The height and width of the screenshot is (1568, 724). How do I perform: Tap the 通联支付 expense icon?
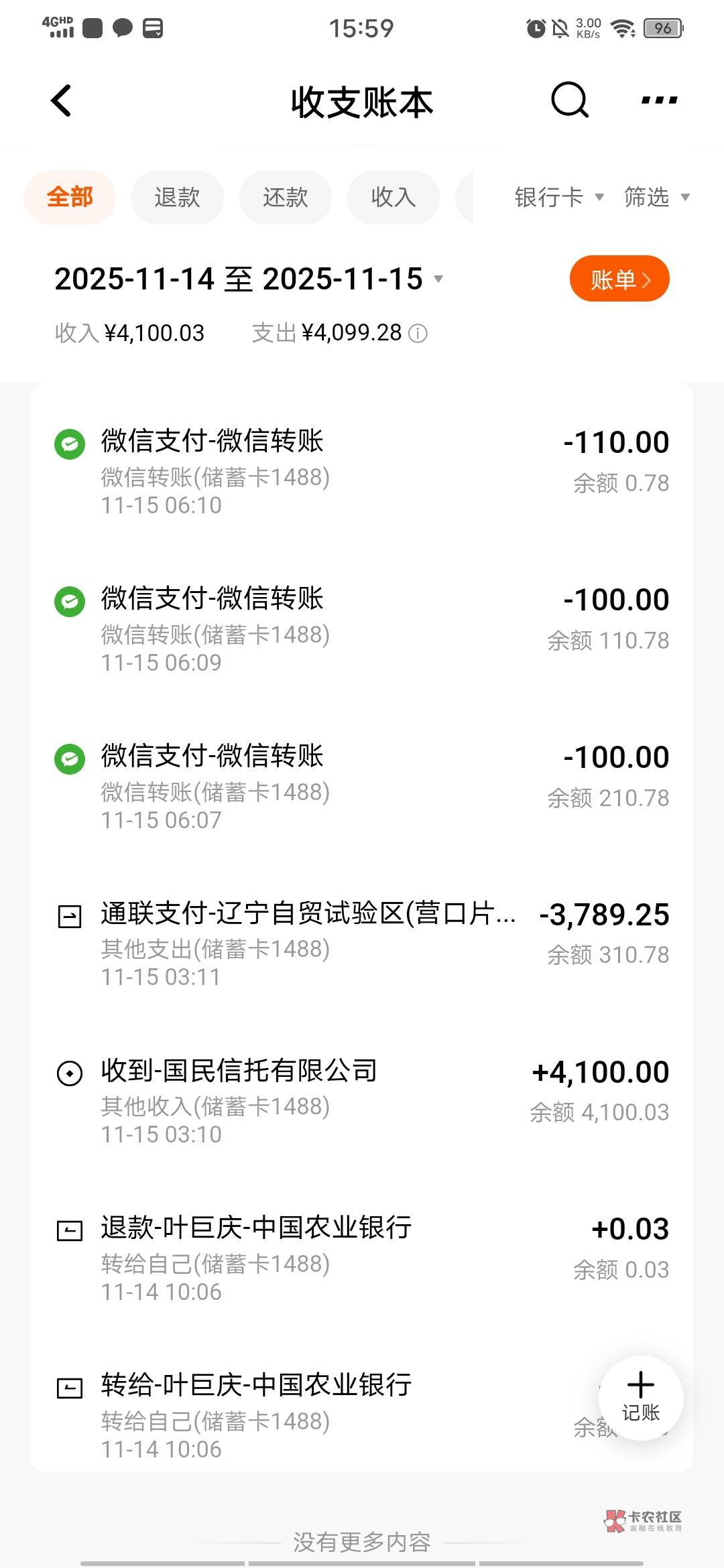point(70,916)
